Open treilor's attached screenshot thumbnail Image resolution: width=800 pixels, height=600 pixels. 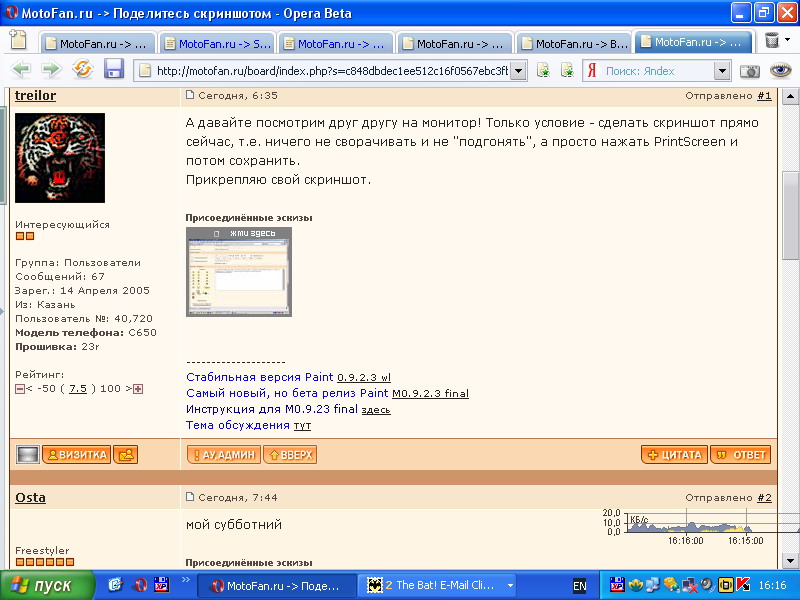239,272
